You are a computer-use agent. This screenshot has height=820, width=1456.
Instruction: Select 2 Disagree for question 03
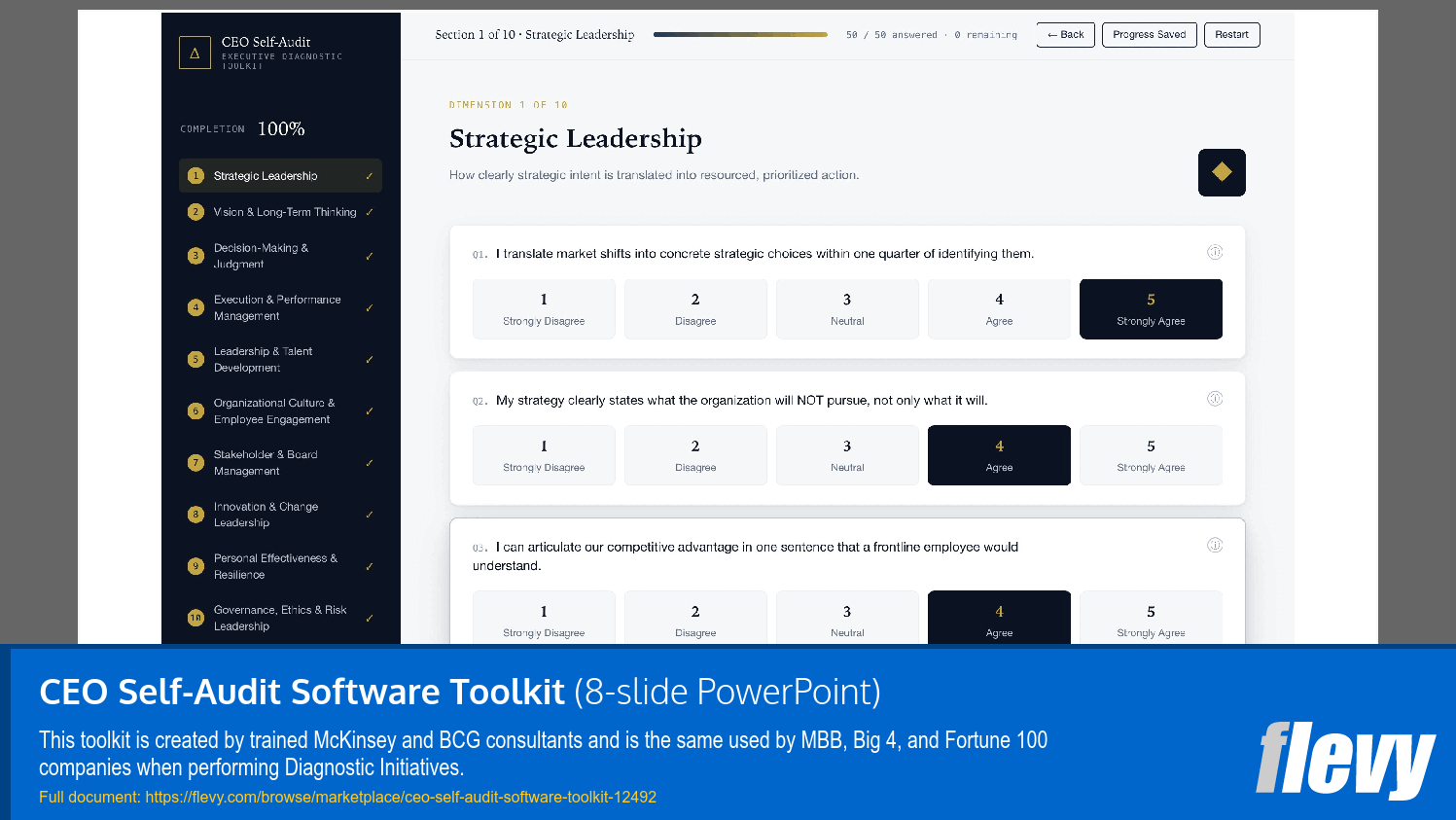pyautogui.click(x=695, y=618)
